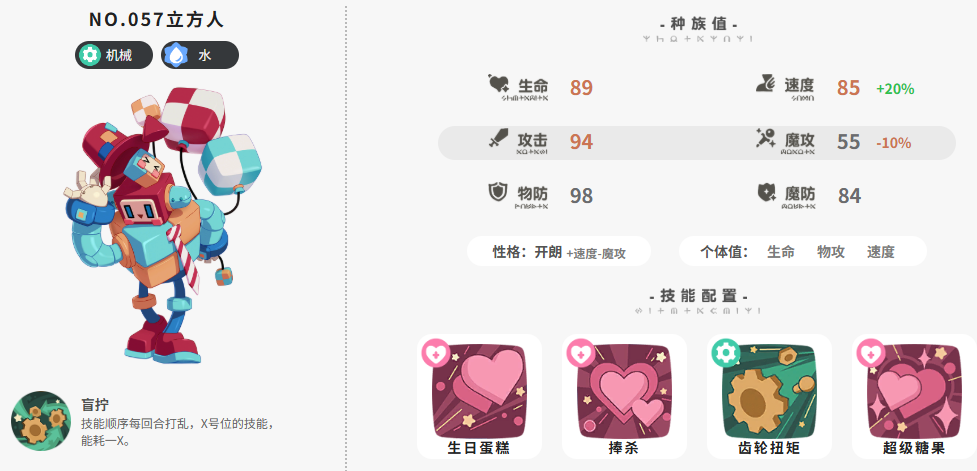
Task: Click the NO.057立方人 title
Action: point(156,19)
